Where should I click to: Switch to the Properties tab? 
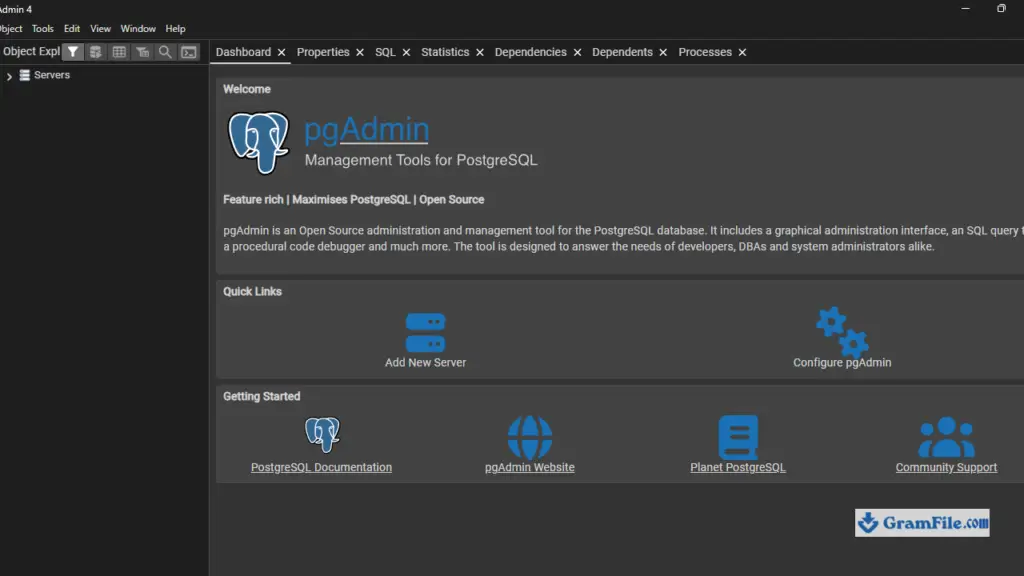323,52
